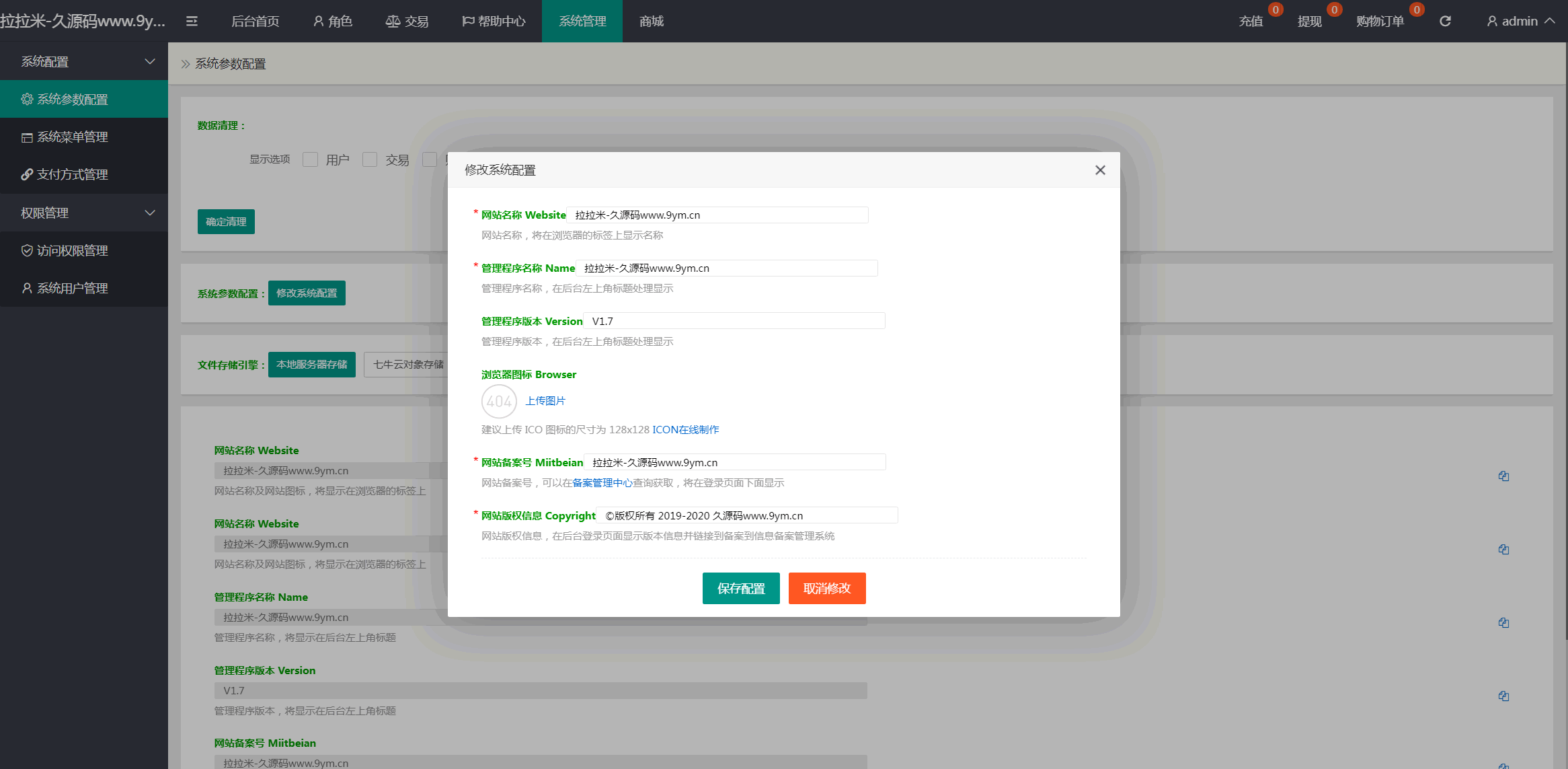Click the 404 browser icon thumbnail
1568x769 pixels.
pos(499,402)
